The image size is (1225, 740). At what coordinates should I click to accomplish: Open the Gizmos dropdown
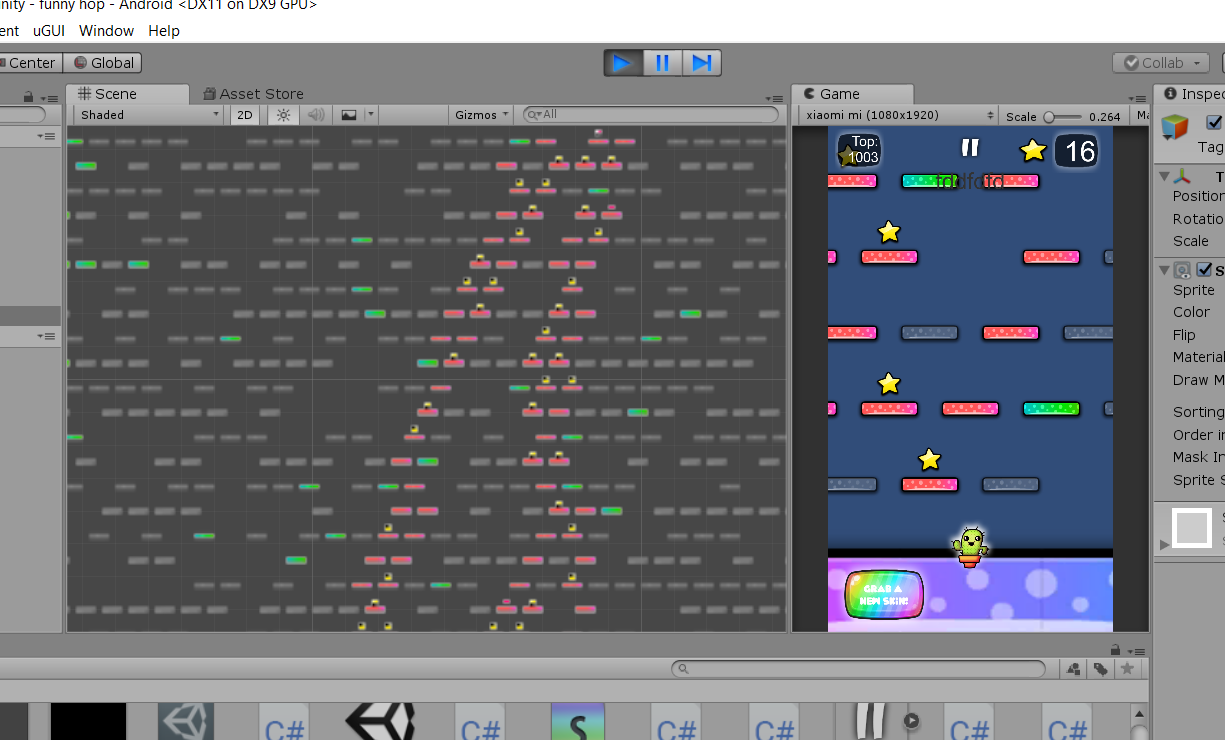[x=480, y=115]
